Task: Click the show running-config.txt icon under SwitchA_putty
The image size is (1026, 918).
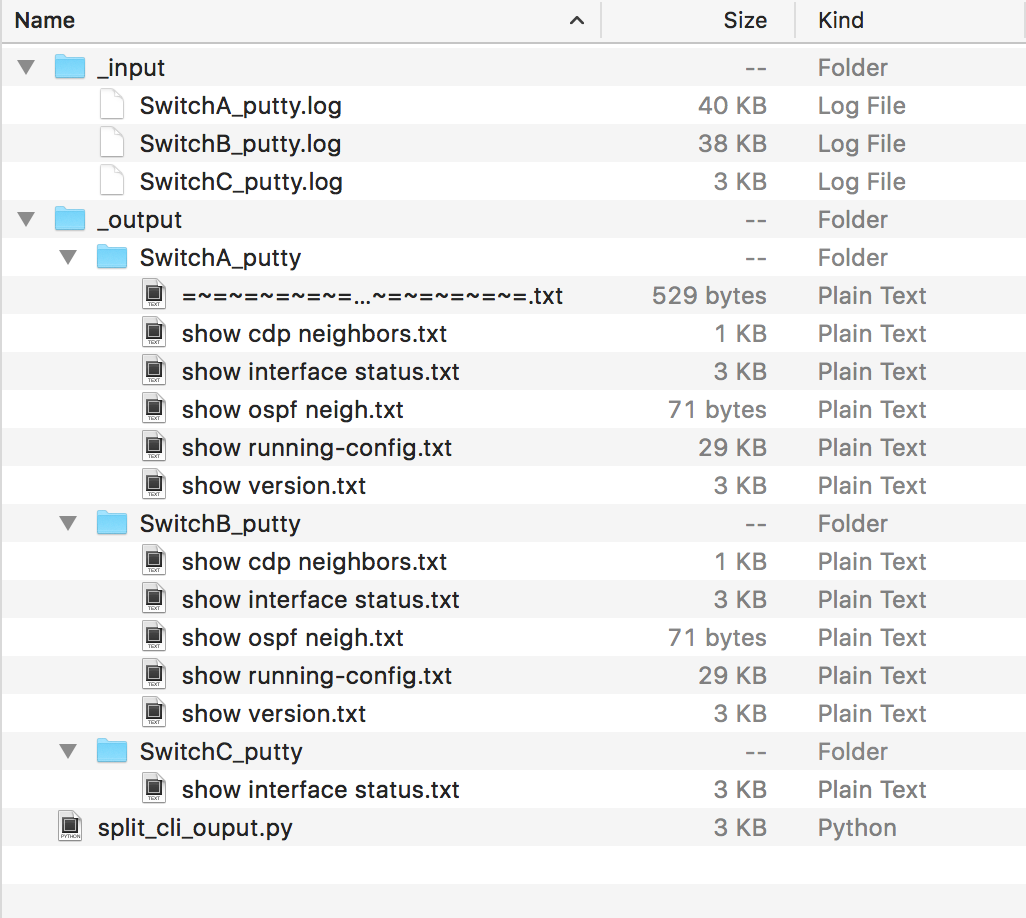Action: [x=154, y=446]
